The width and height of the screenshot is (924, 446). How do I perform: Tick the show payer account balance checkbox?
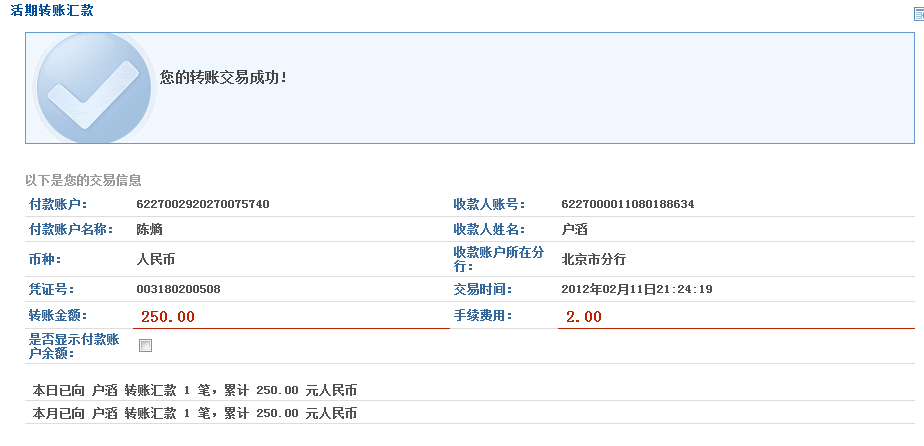pyautogui.click(x=145, y=345)
